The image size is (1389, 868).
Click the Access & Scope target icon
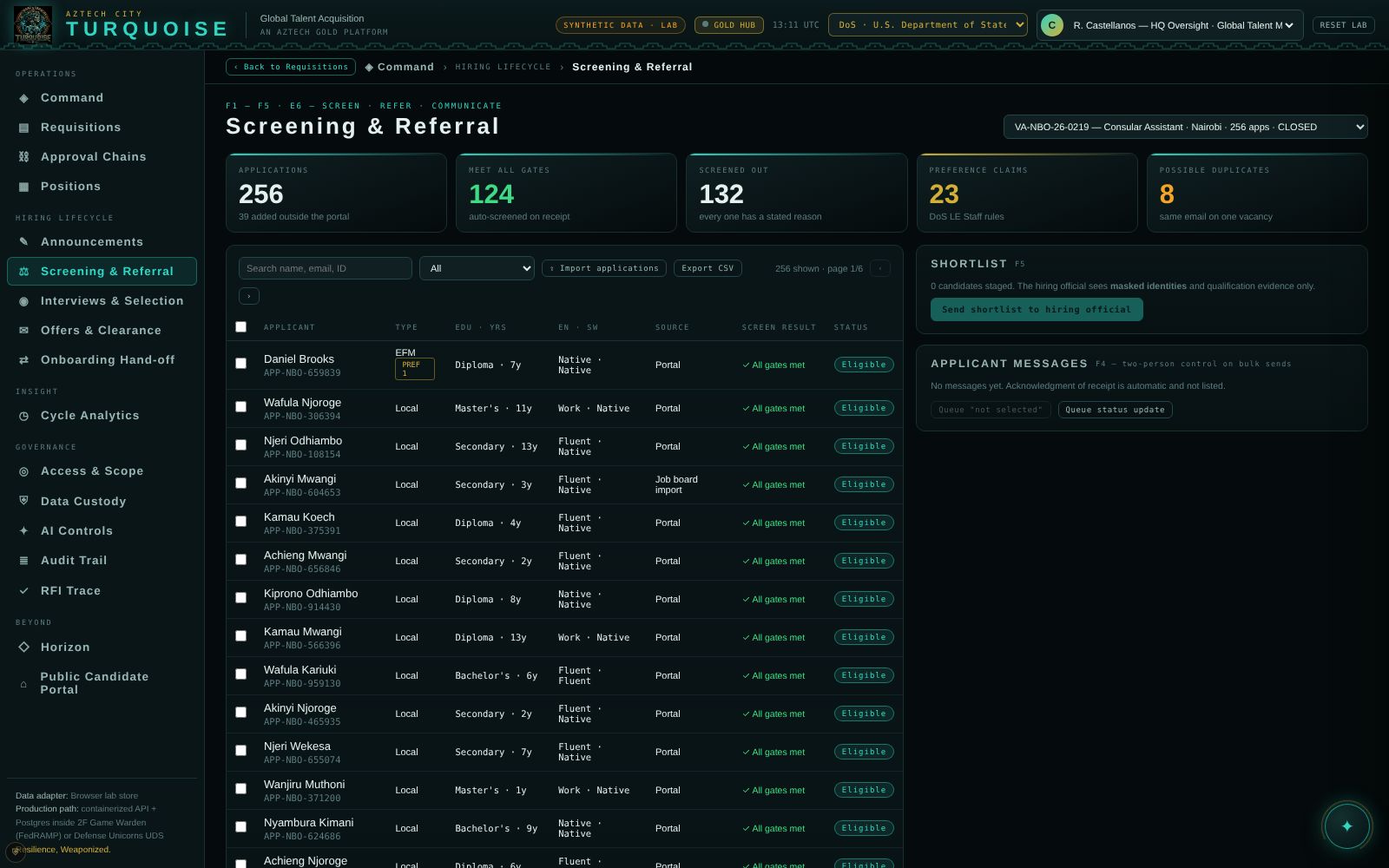pyautogui.click(x=23, y=471)
